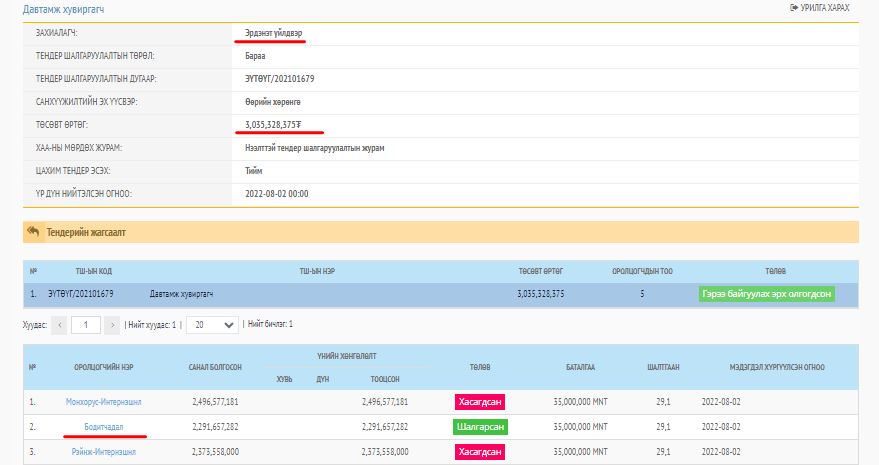Open the Бодитчадал participant link
Image resolution: width=879 pixels, height=465 pixels.
tap(104, 427)
